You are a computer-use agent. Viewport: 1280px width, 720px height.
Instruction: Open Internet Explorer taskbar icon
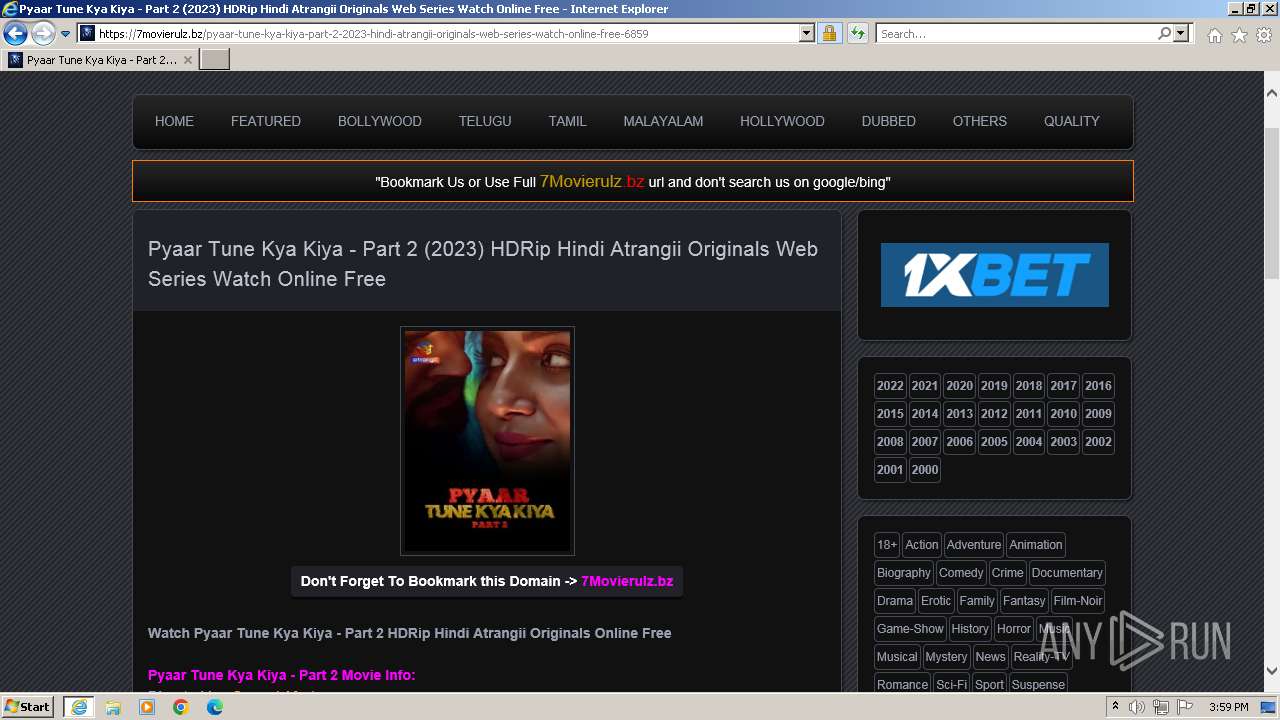pos(79,707)
